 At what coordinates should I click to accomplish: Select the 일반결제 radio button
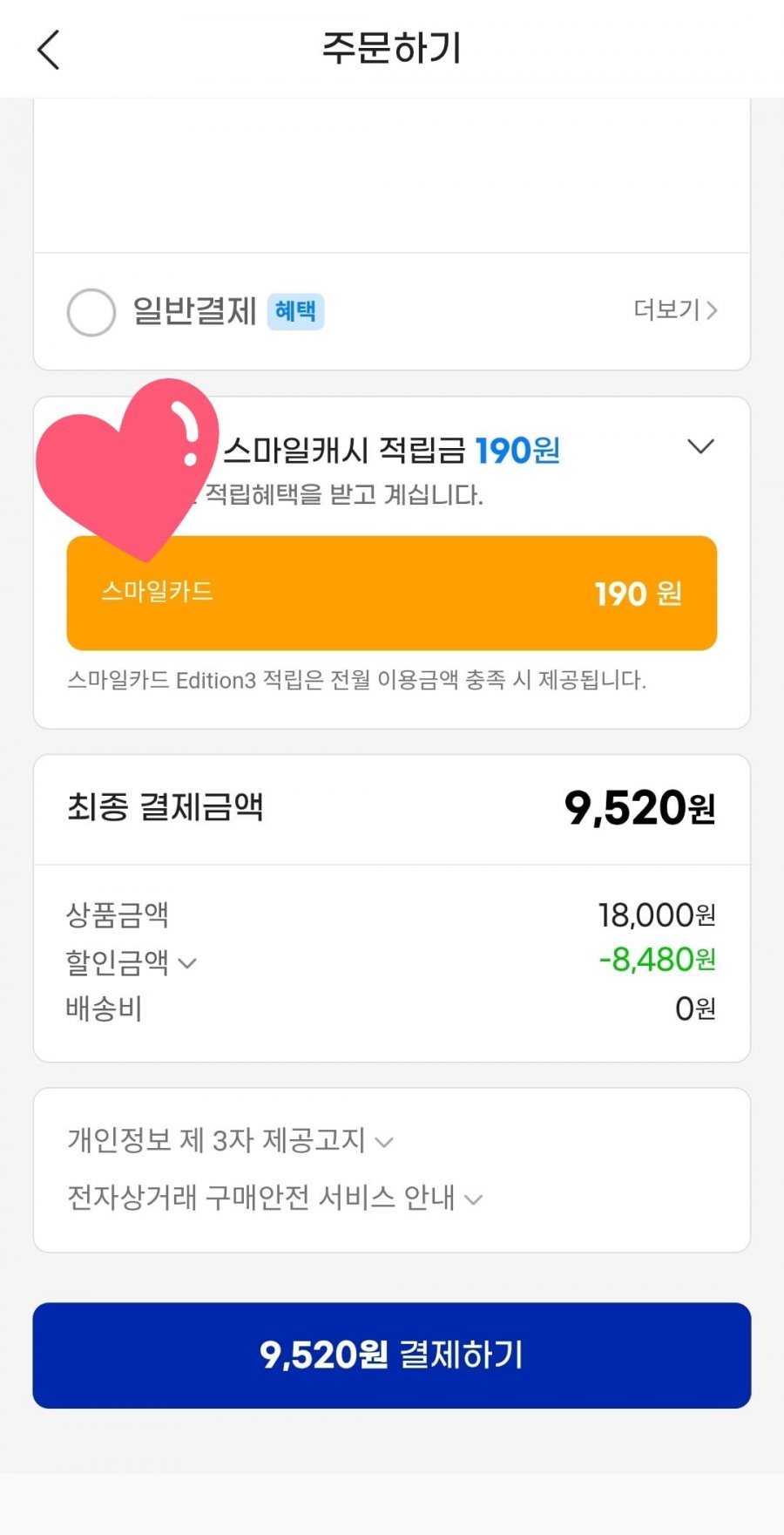(91, 312)
